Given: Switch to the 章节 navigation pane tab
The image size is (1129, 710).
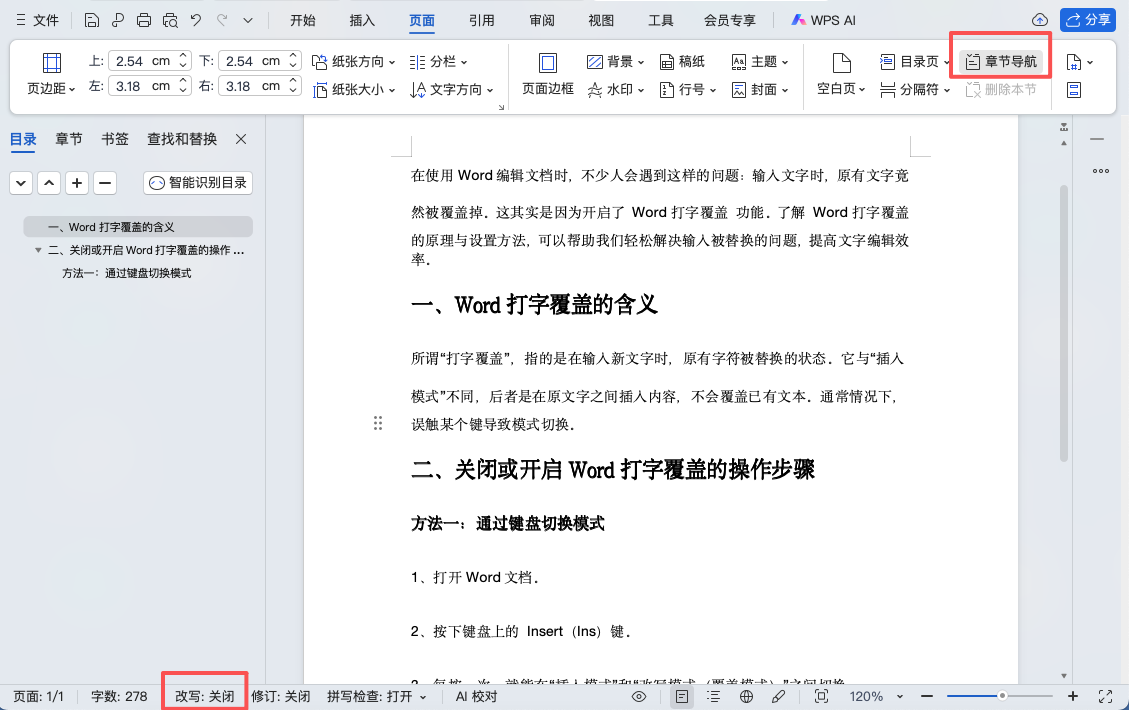Looking at the screenshot, I should point(69,139).
